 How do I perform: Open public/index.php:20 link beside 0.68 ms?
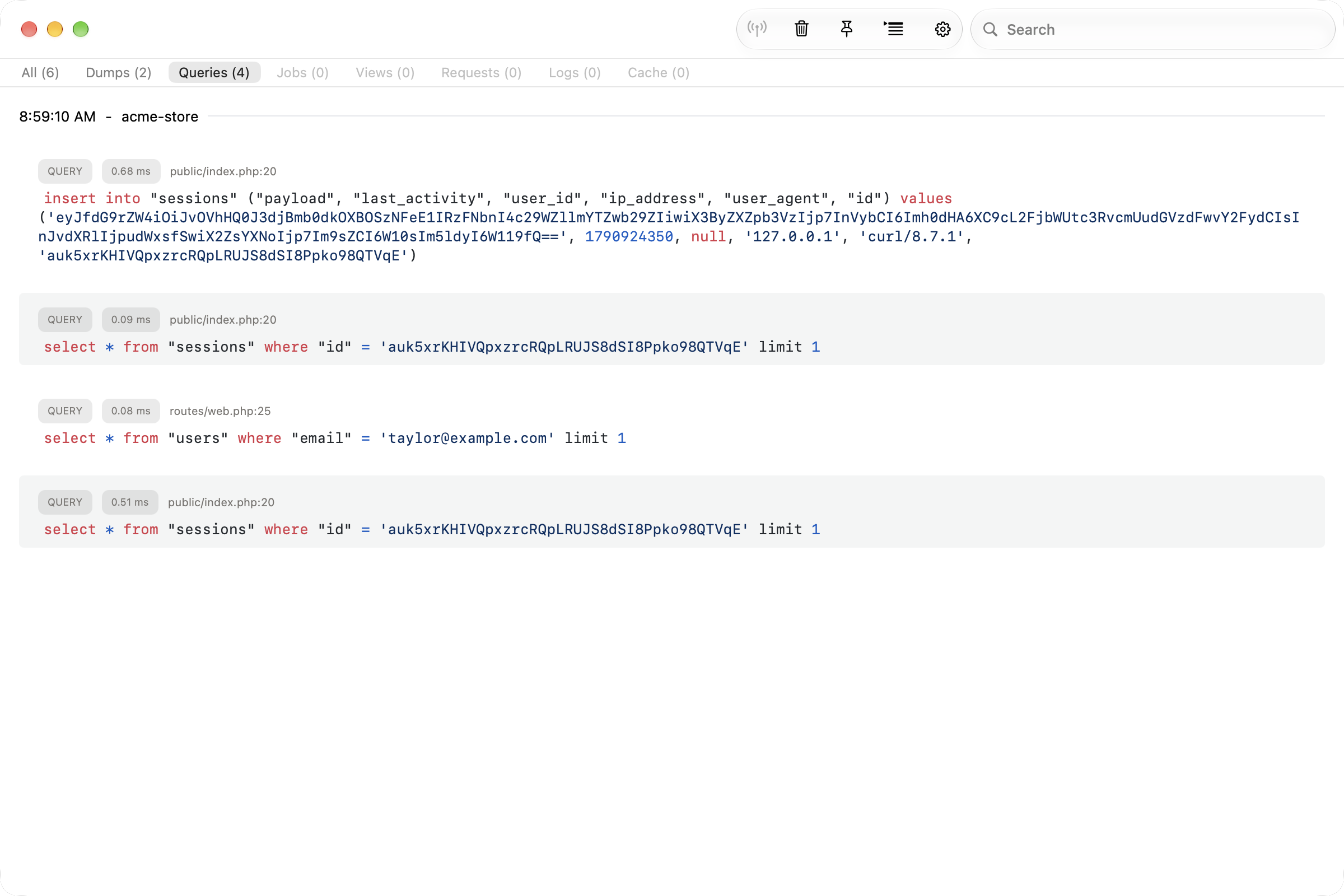pos(223,171)
